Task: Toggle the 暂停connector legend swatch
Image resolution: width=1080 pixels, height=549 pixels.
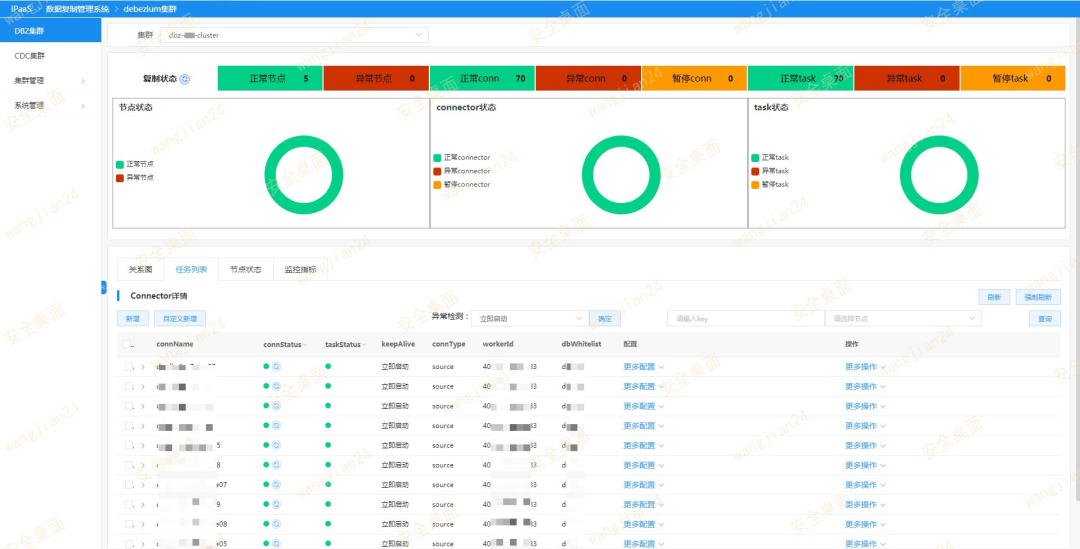Action: pyautogui.click(x=437, y=185)
